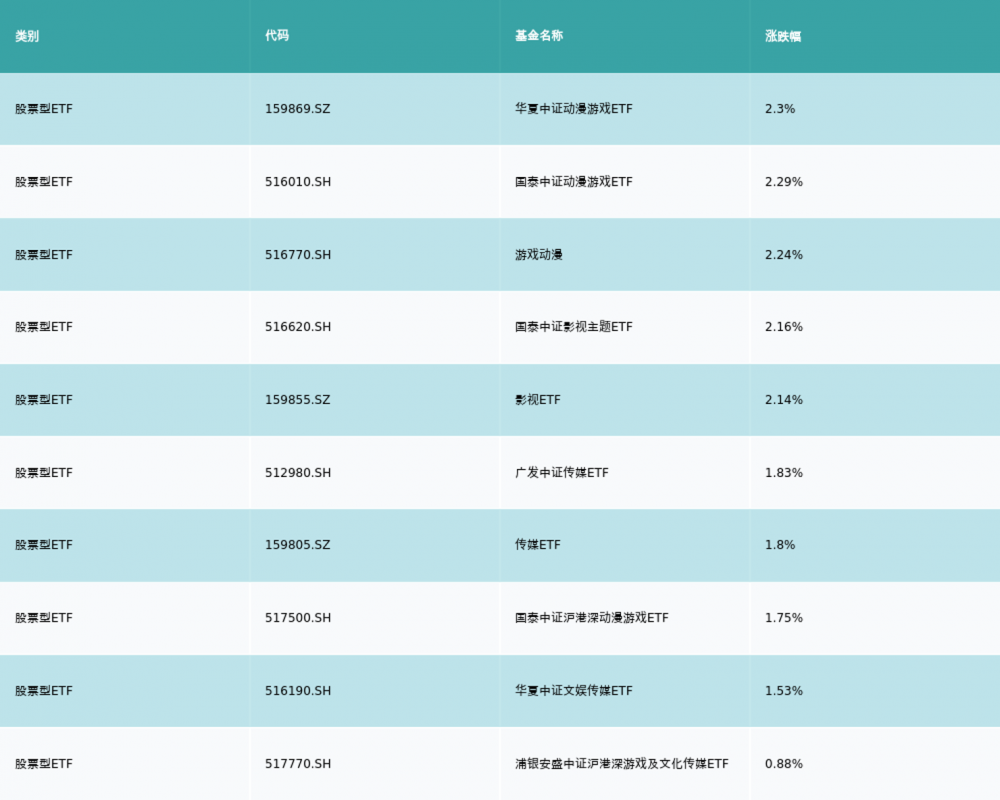Image resolution: width=1000 pixels, height=800 pixels.
Task: Click the 类别 column header
Action: pos(27,36)
